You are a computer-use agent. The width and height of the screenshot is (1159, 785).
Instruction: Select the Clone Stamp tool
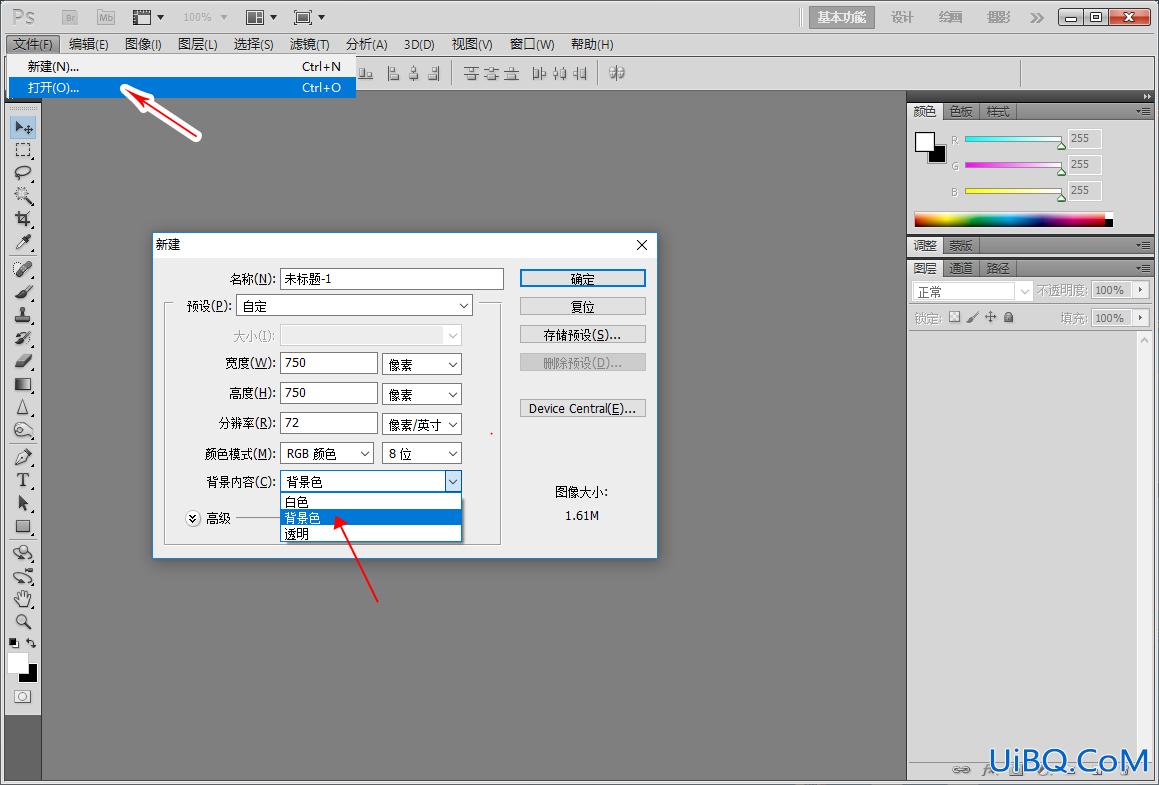pos(23,314)
